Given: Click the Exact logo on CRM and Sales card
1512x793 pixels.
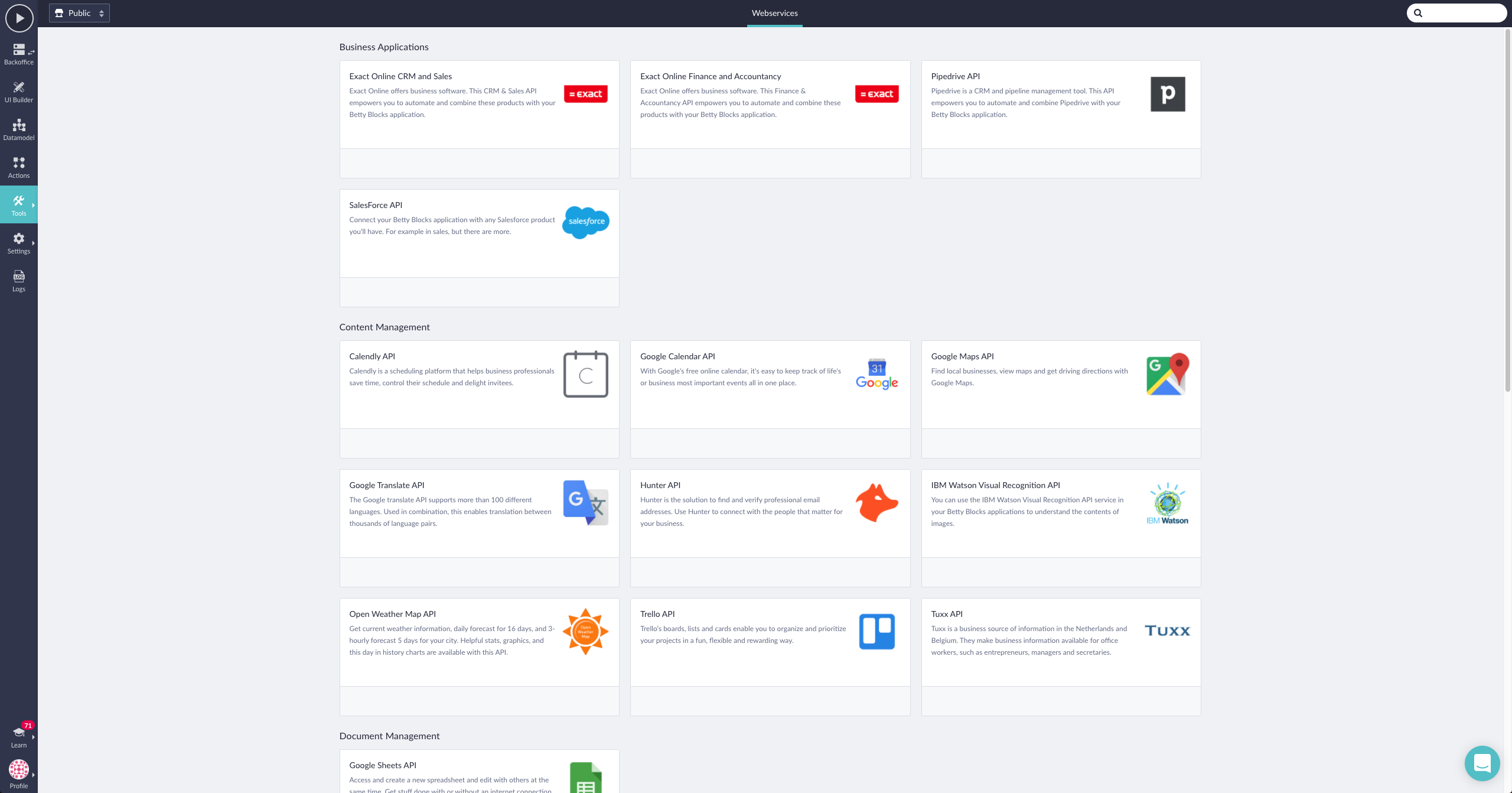Looking at the screenshot, I should (585, 94).
